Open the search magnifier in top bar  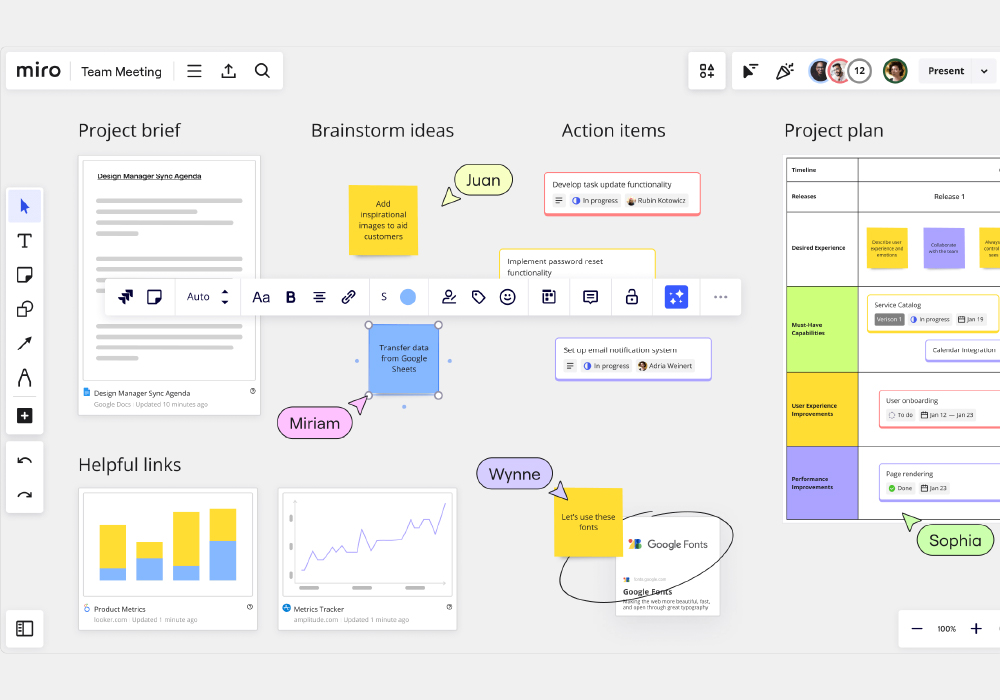pyautogui.click(x=262, y=71)
